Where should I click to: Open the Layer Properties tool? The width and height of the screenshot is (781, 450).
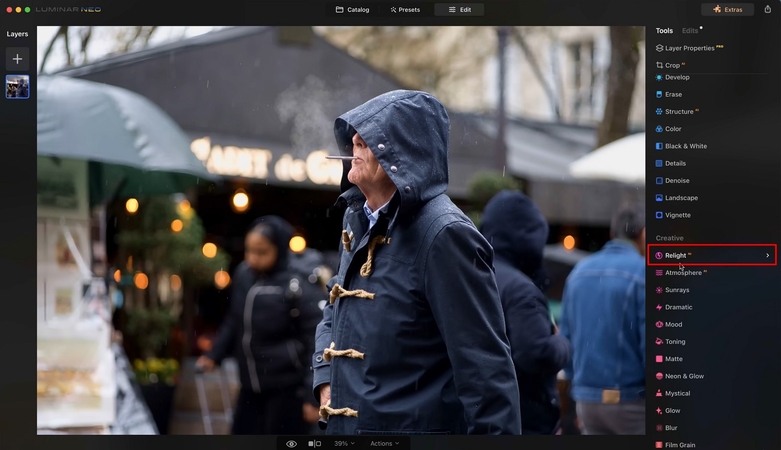pos(689,48)
